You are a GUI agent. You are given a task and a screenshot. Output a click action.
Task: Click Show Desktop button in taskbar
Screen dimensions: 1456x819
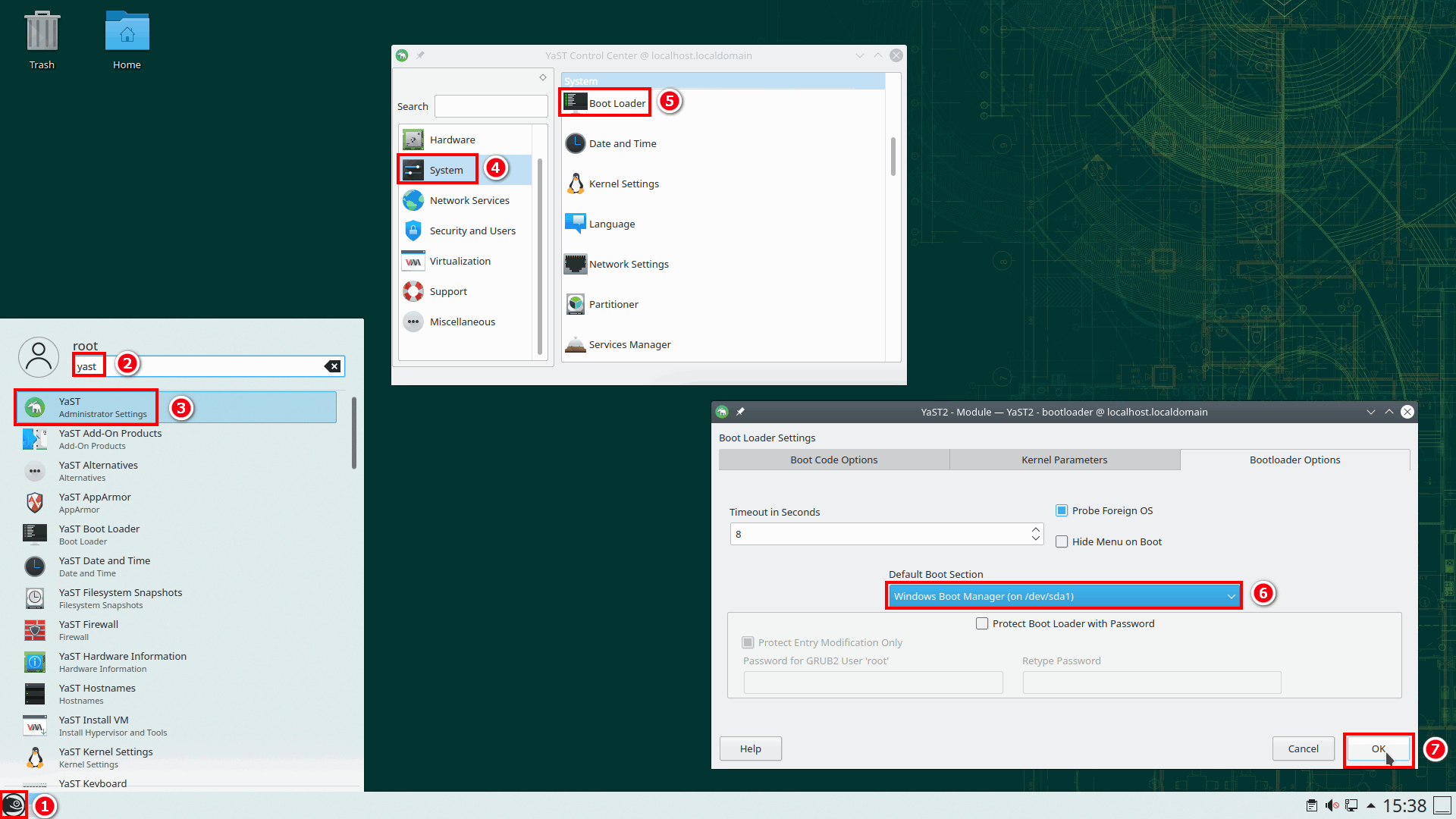tap(1442, 805)
